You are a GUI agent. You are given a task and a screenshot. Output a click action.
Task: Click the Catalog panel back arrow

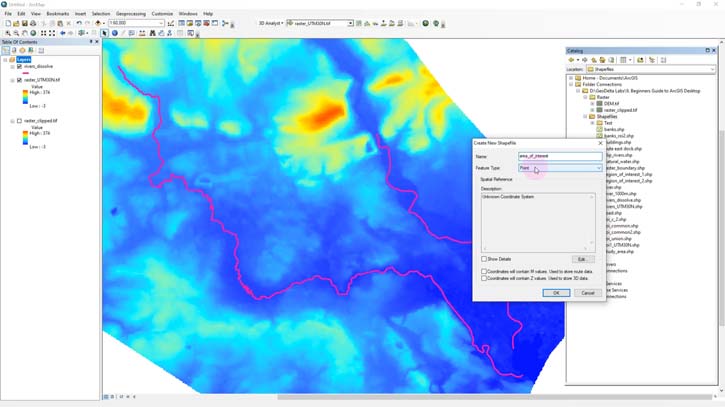point(571,60)
